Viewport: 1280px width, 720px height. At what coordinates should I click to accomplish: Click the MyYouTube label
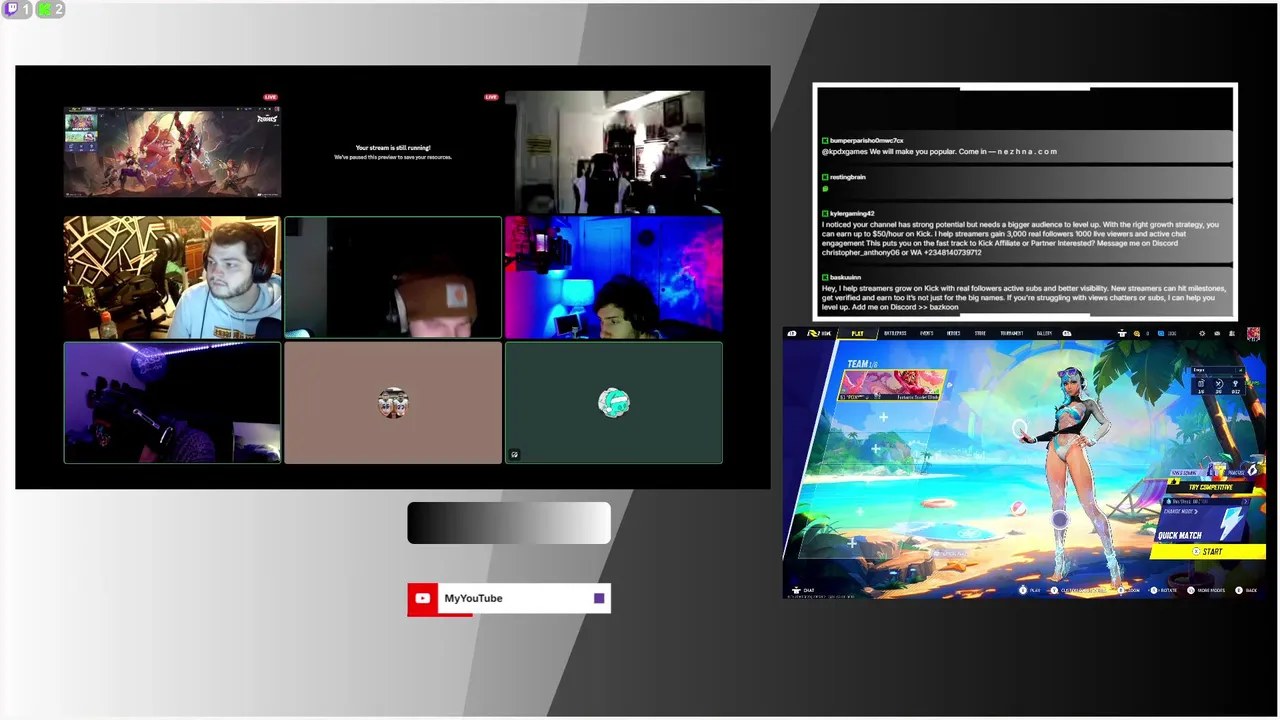point(473,598)
